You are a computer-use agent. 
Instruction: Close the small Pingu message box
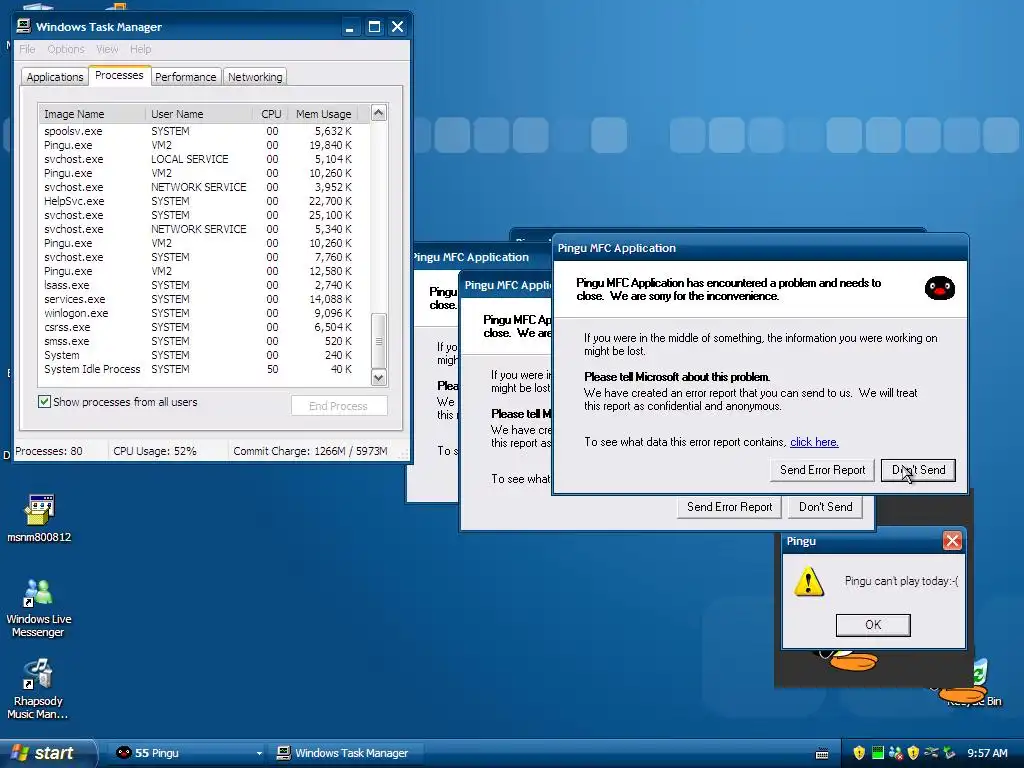[952, 541]
